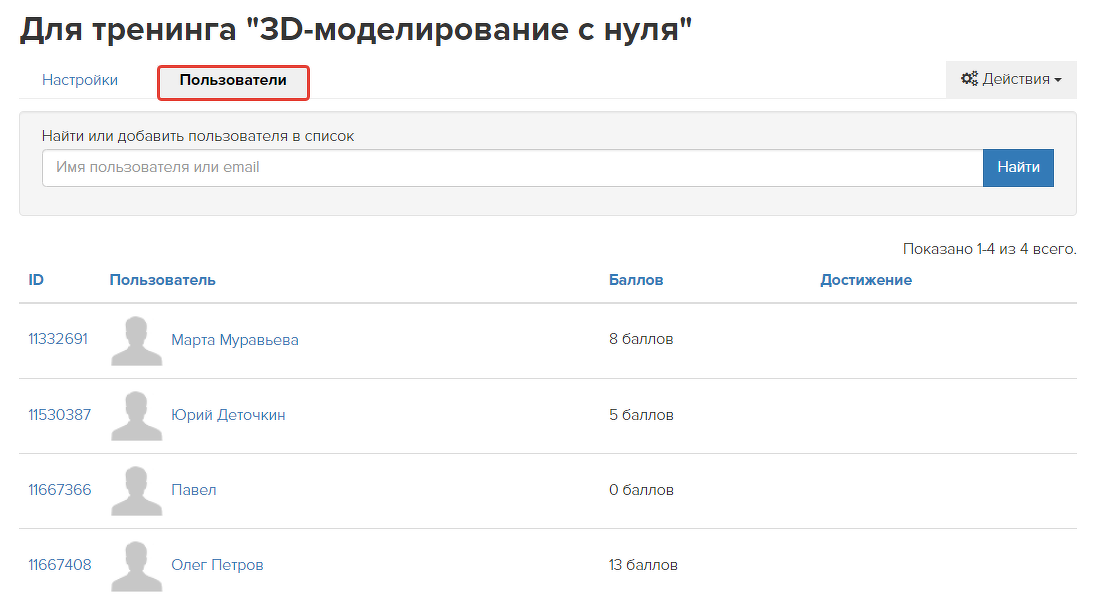The width and height of the screenshot is (1099, 599).
Task: Select the "13 баллов" score text
Action: [643, 565]
